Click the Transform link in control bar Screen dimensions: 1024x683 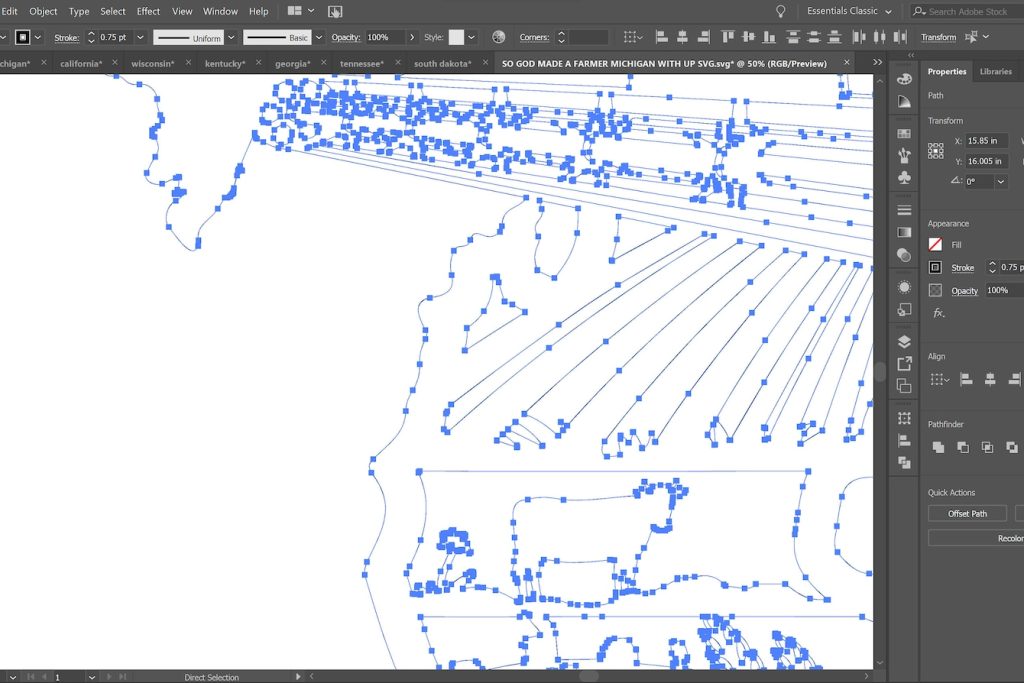pos(938,37)
